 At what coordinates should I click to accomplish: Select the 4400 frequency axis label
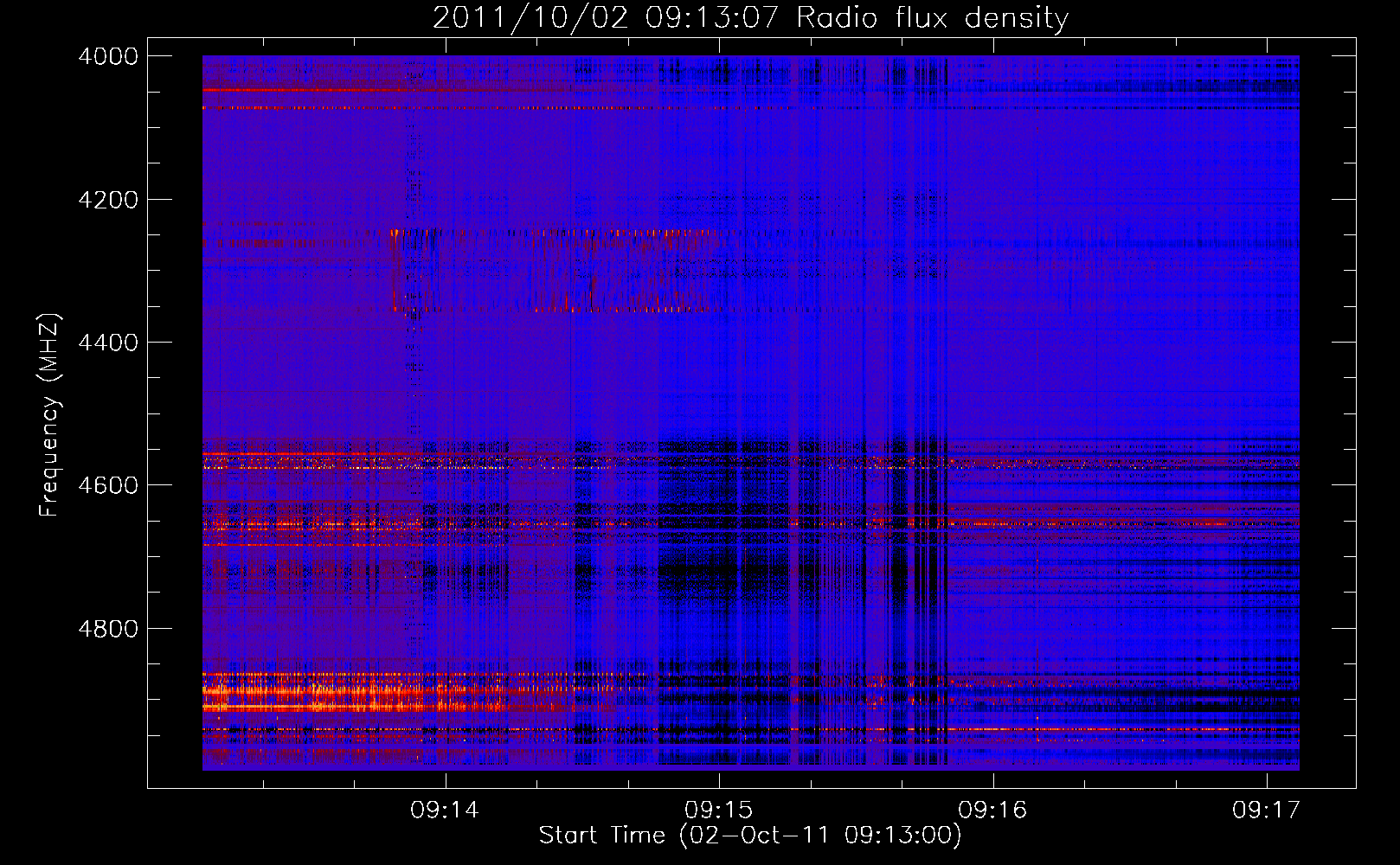[x=108, y=343]
